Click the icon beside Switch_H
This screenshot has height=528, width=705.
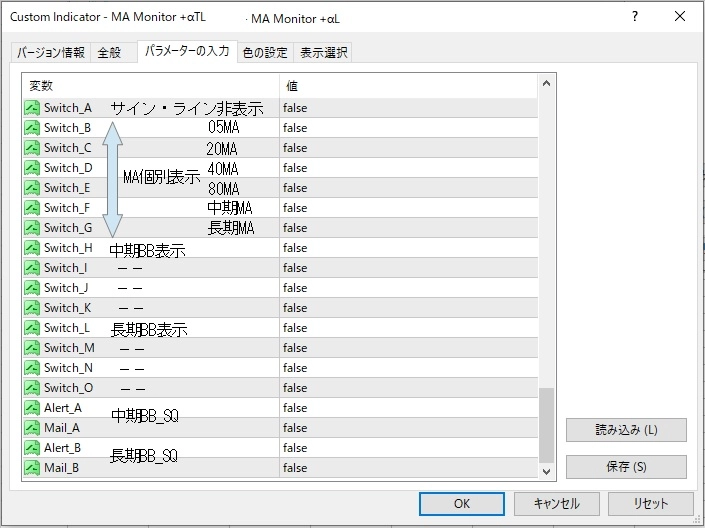[32, 248]
